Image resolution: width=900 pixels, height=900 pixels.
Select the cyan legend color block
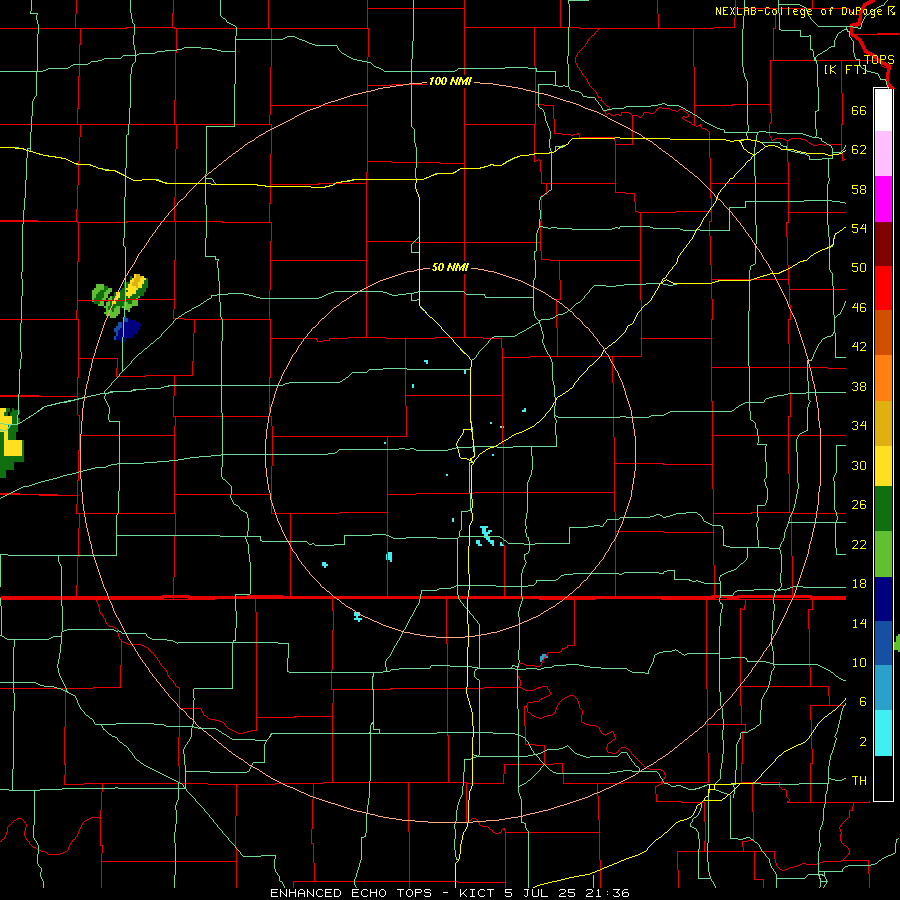883,733
